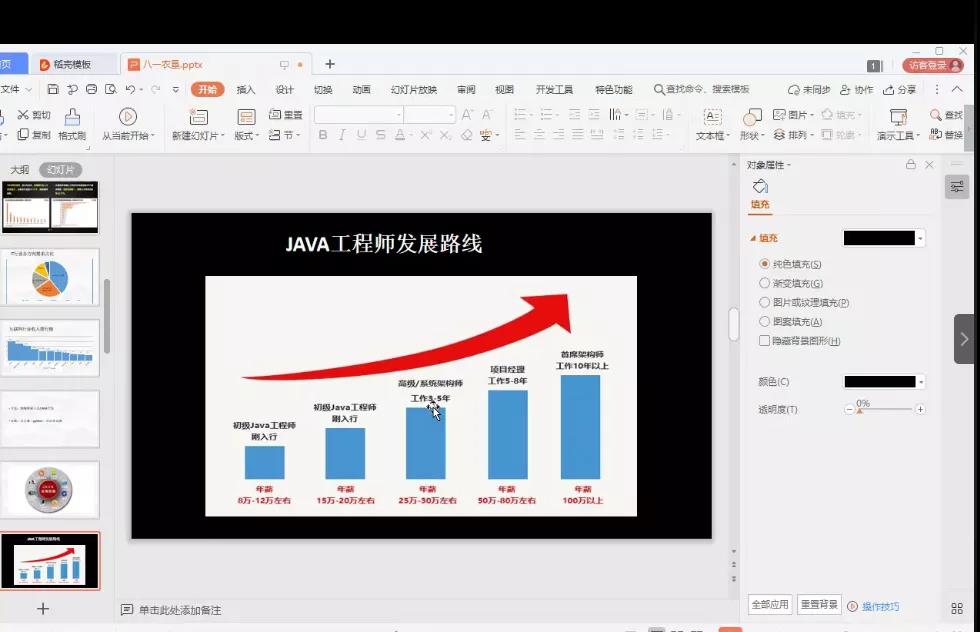Switch to the Insert (插入) ribbon tab
980x632 pixels.
(x=246, y=90)
